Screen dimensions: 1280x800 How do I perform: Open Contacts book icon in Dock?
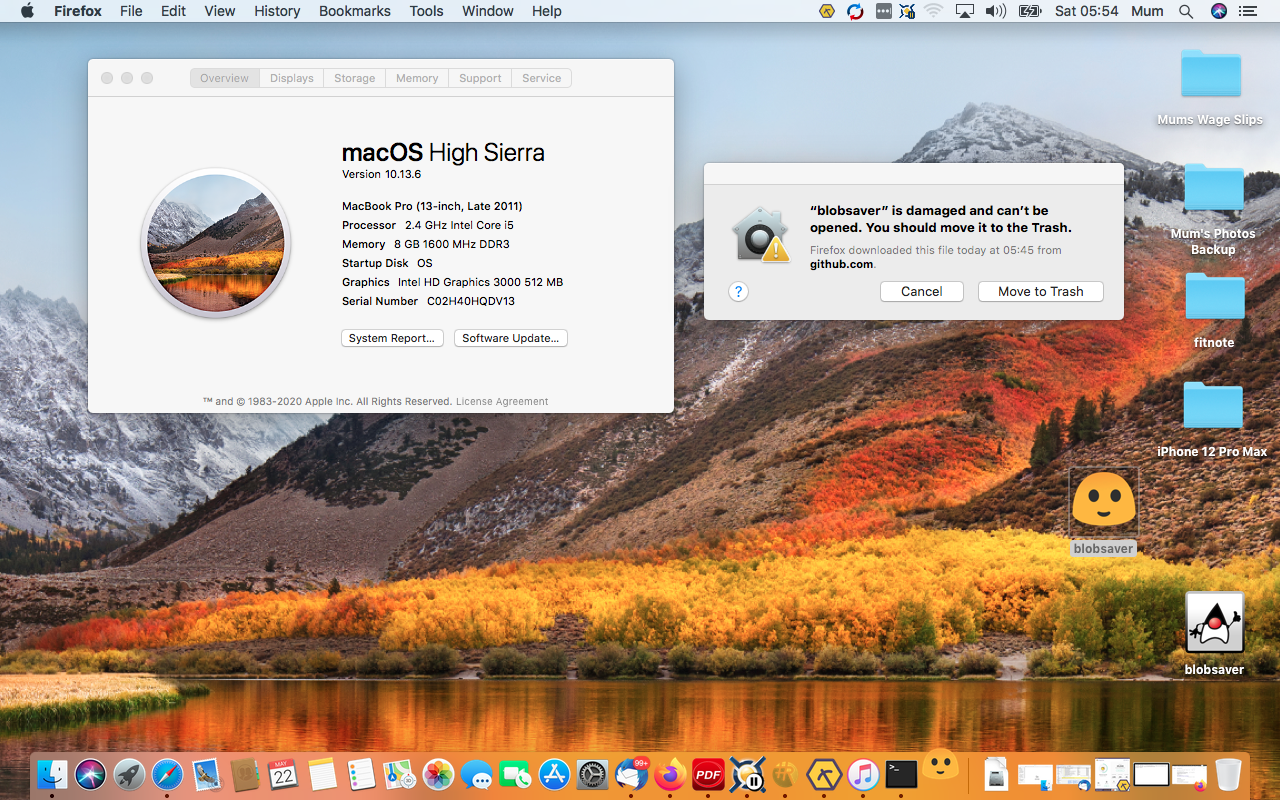(x=245, y=774)
